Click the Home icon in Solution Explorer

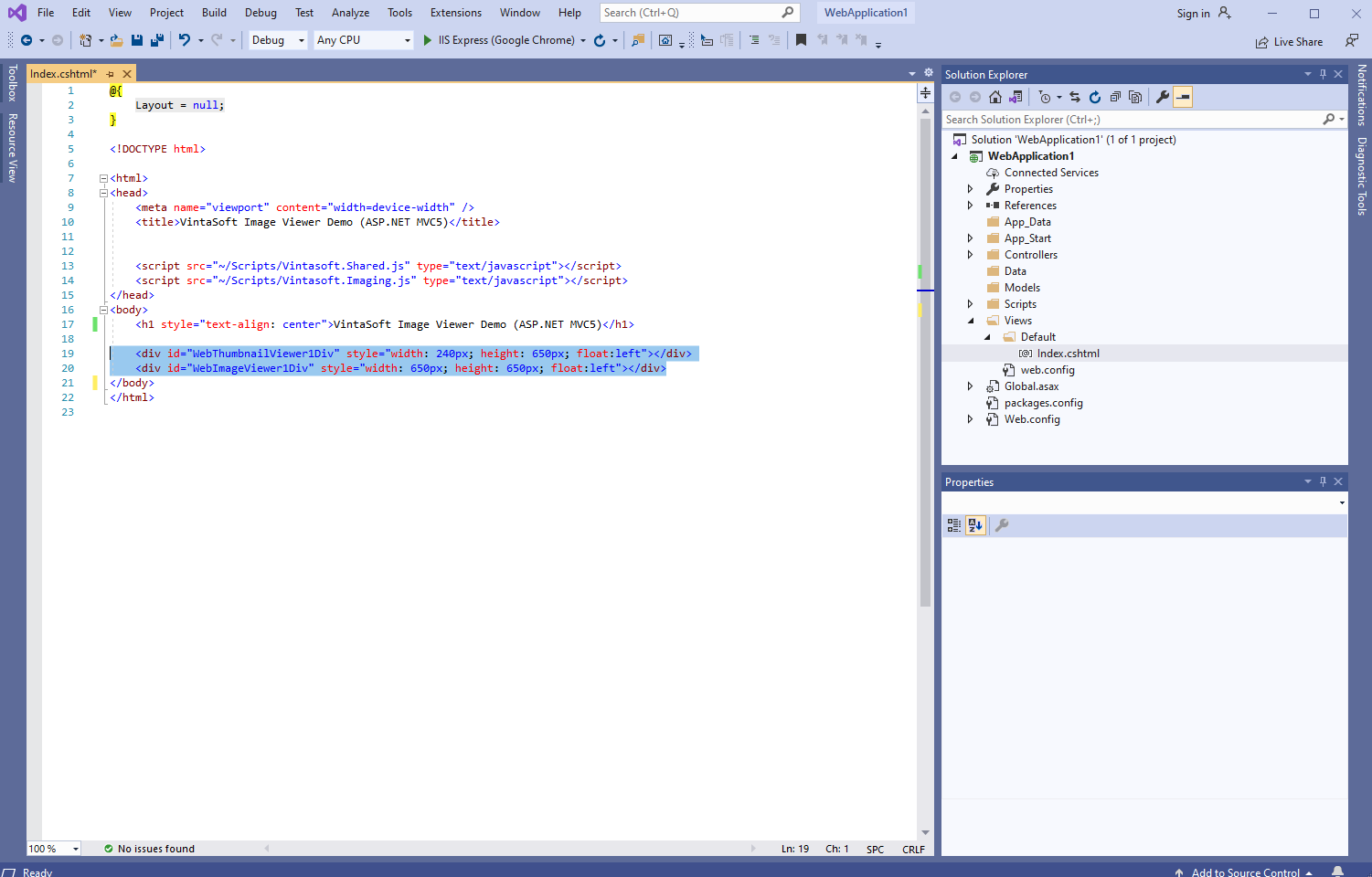click(x=995, y=97)
